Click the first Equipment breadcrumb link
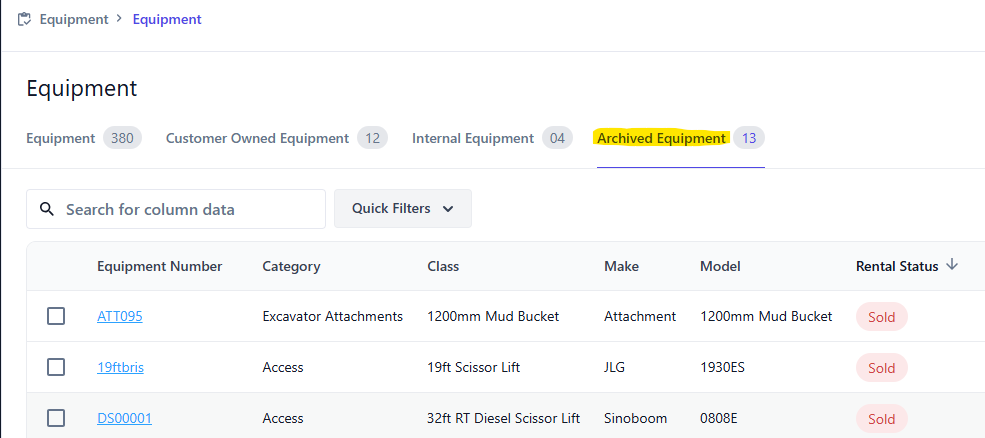Screen dimensions: 985x438 74,19
